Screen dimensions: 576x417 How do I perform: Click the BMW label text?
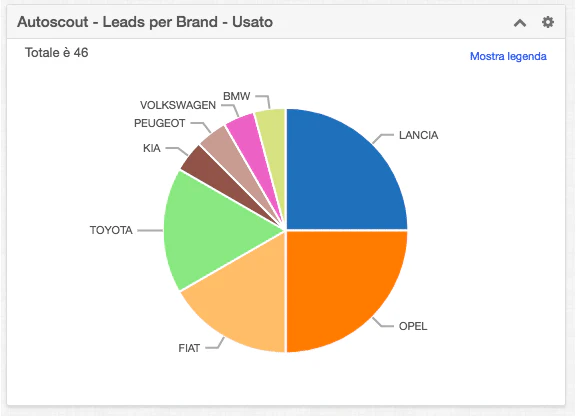click(237, 96)
